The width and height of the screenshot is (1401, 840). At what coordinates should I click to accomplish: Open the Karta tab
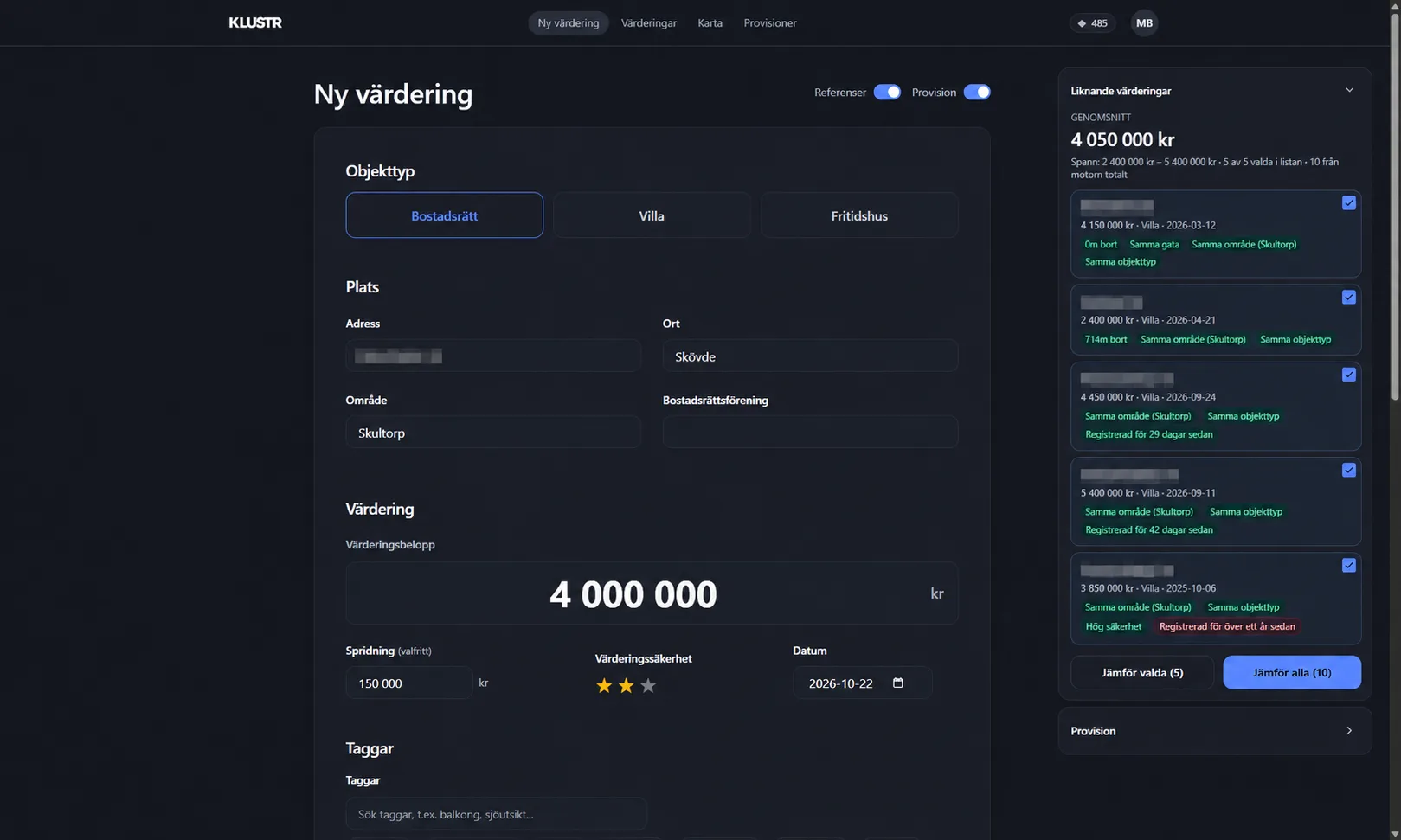pos(710,23)
